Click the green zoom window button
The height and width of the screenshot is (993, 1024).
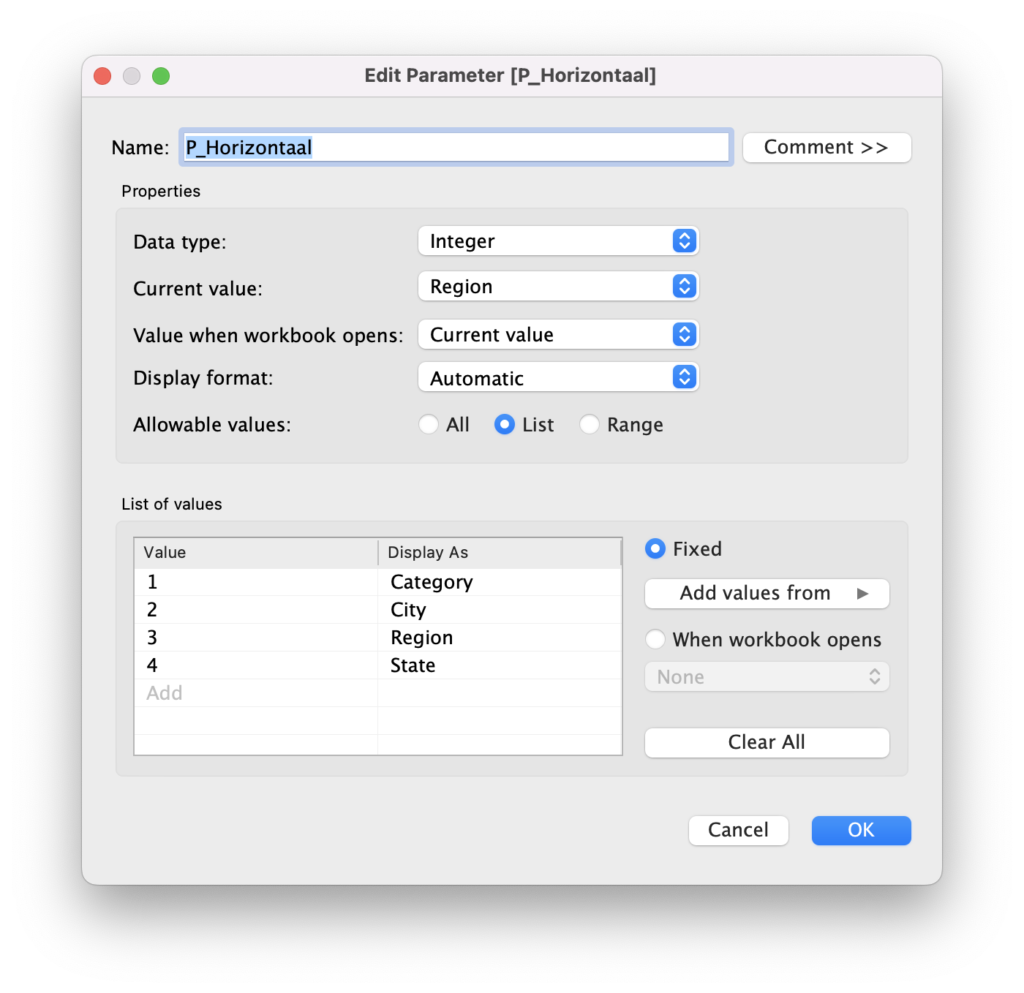(161, 76)
